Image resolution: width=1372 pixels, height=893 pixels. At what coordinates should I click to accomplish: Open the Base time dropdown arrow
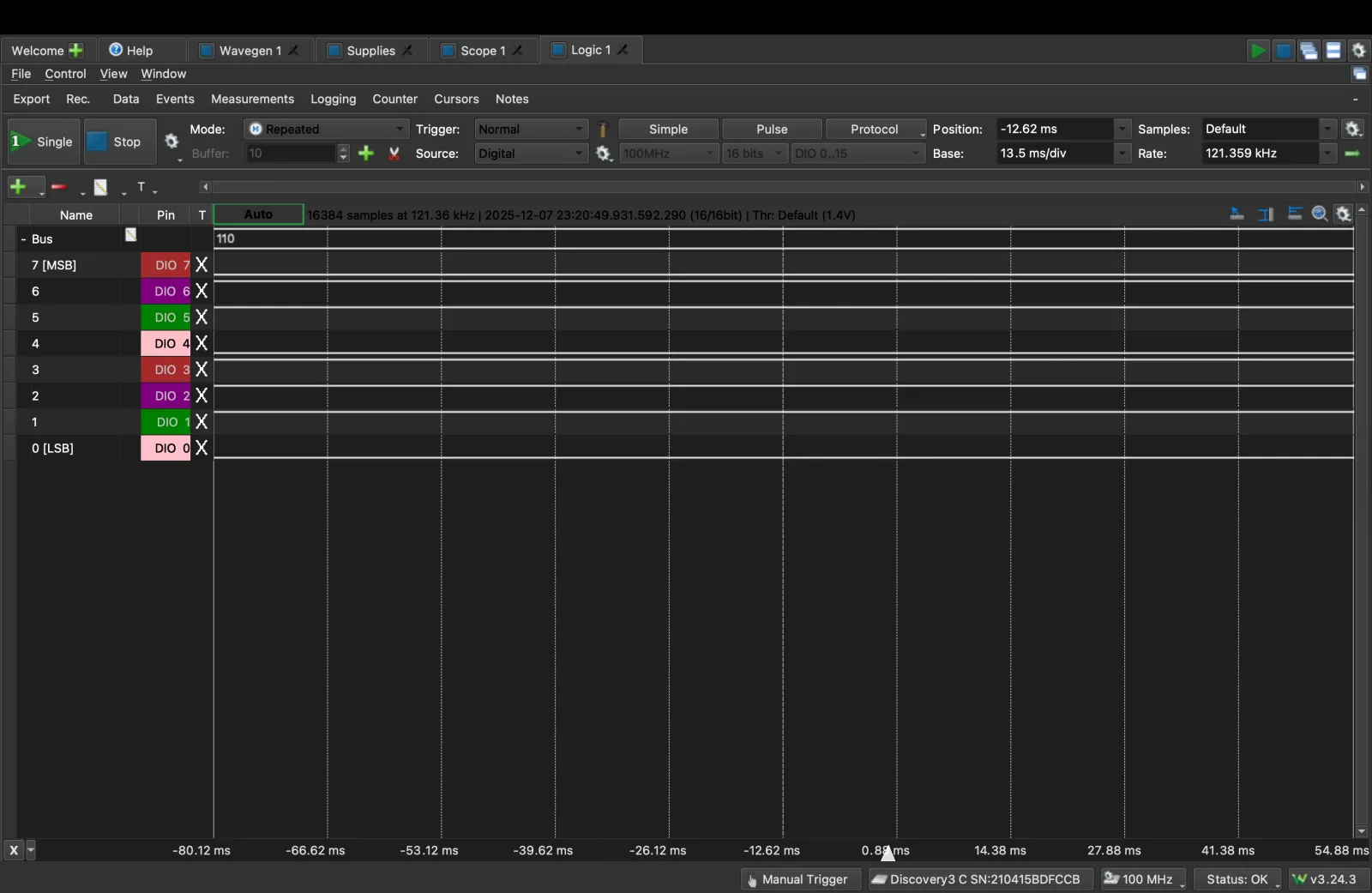coord(1122,154)
